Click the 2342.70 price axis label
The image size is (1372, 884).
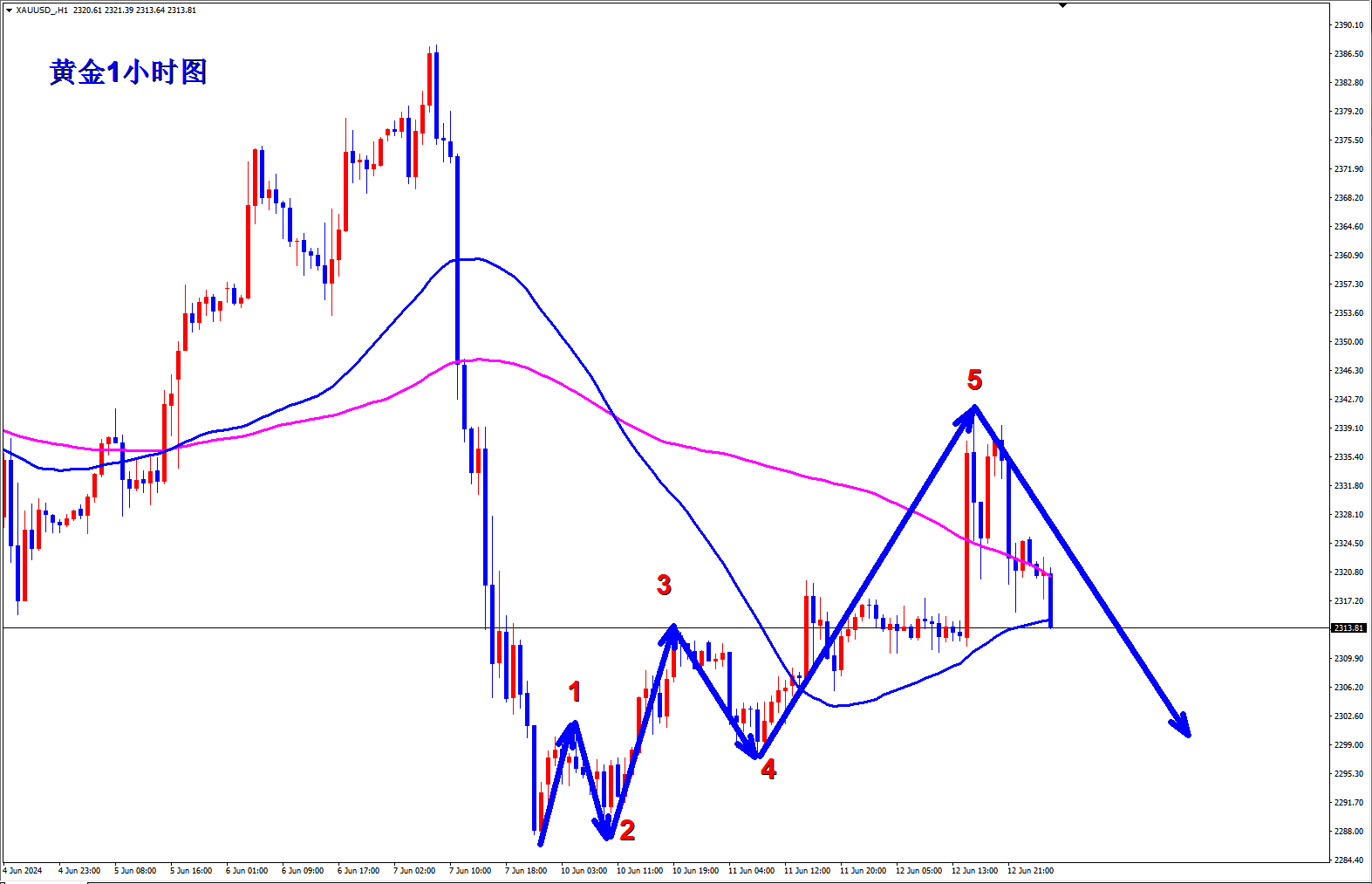tap(1348, 400)
